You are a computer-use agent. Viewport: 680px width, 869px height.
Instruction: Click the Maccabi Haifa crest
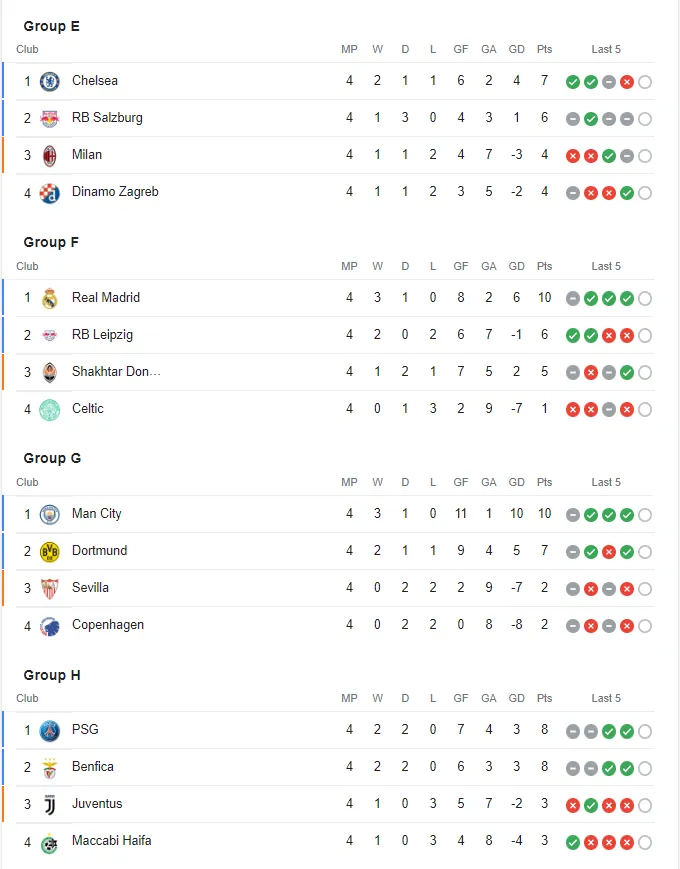tap(49, 842)
